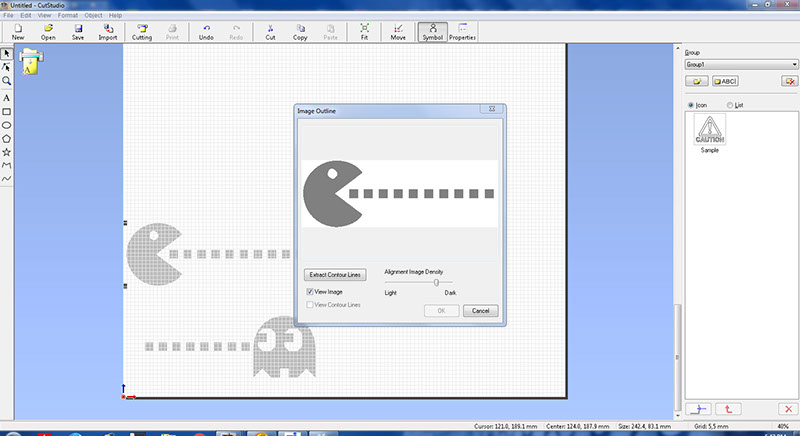Open the Edit menu

[x=26, y=15]
